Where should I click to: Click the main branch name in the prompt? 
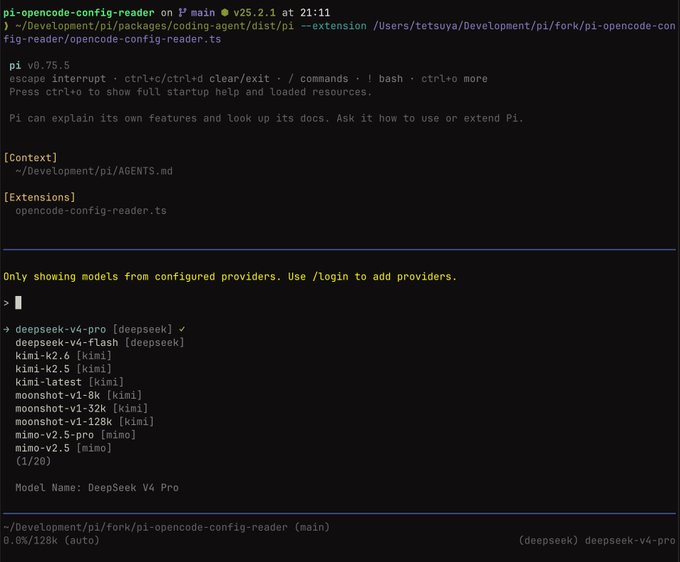tap(203, 13)
